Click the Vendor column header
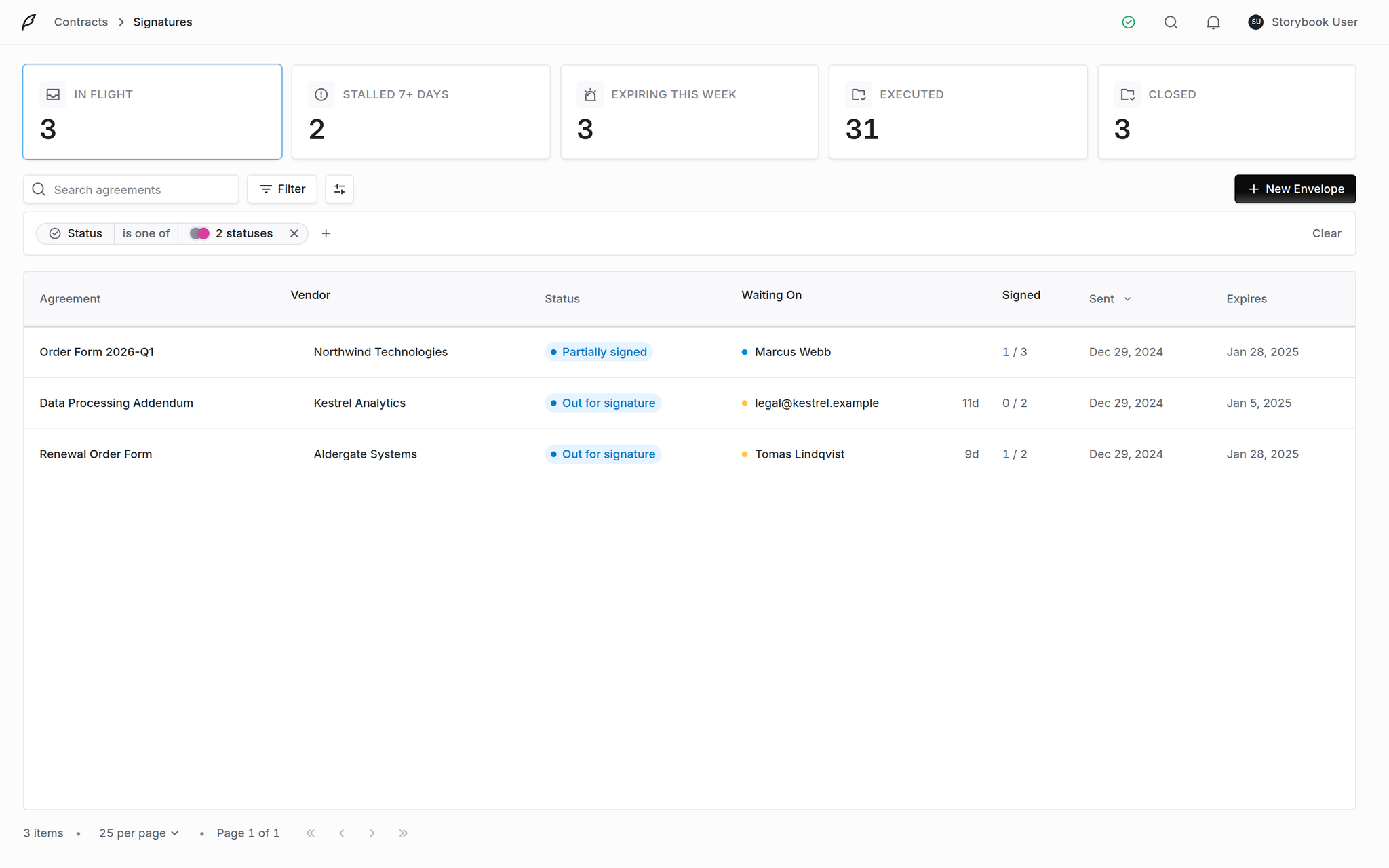Image resolution: width=1389 pixels, height=868 pixels. [x=311, y=295]
